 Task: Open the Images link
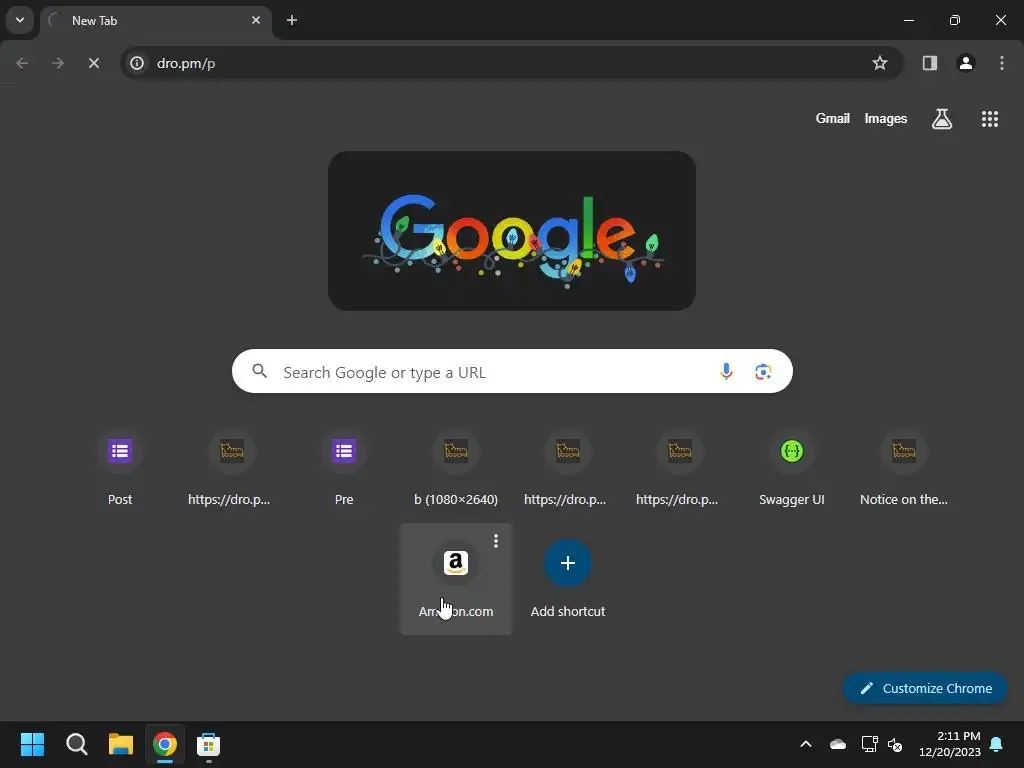click(x=886, y=118)
